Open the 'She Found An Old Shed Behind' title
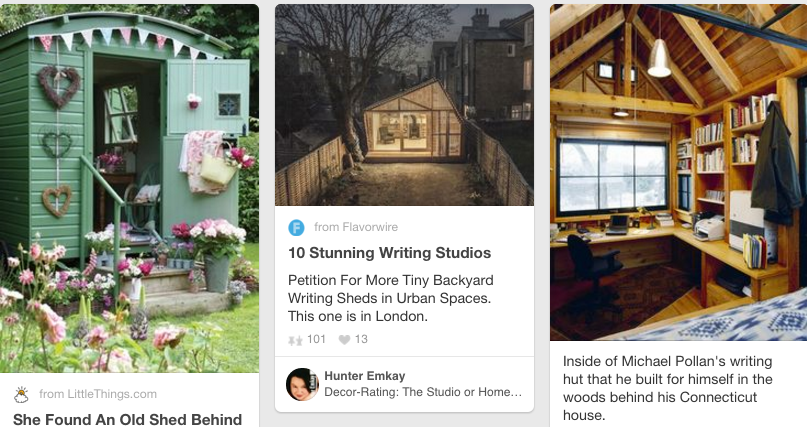 (127, 419)
